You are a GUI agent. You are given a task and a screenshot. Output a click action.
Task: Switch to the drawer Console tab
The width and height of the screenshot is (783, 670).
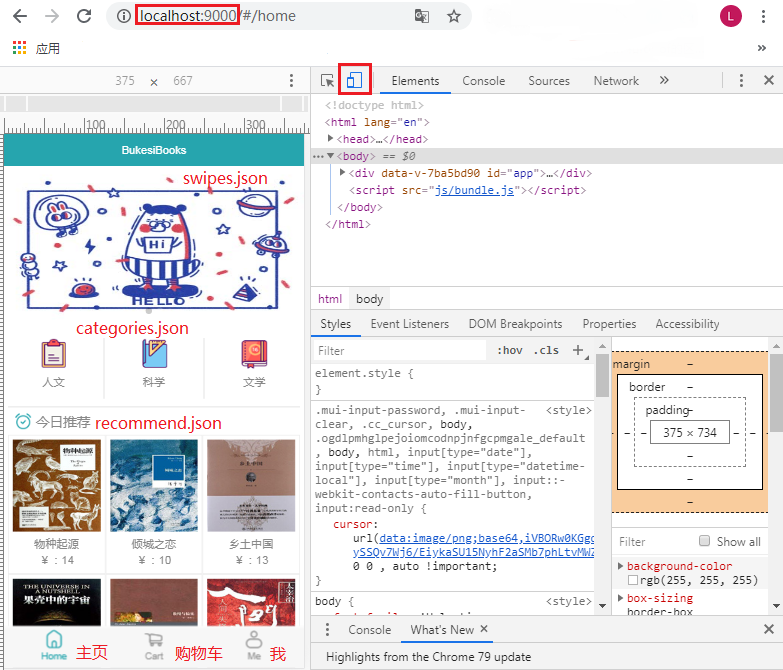[x=370, y=630]
